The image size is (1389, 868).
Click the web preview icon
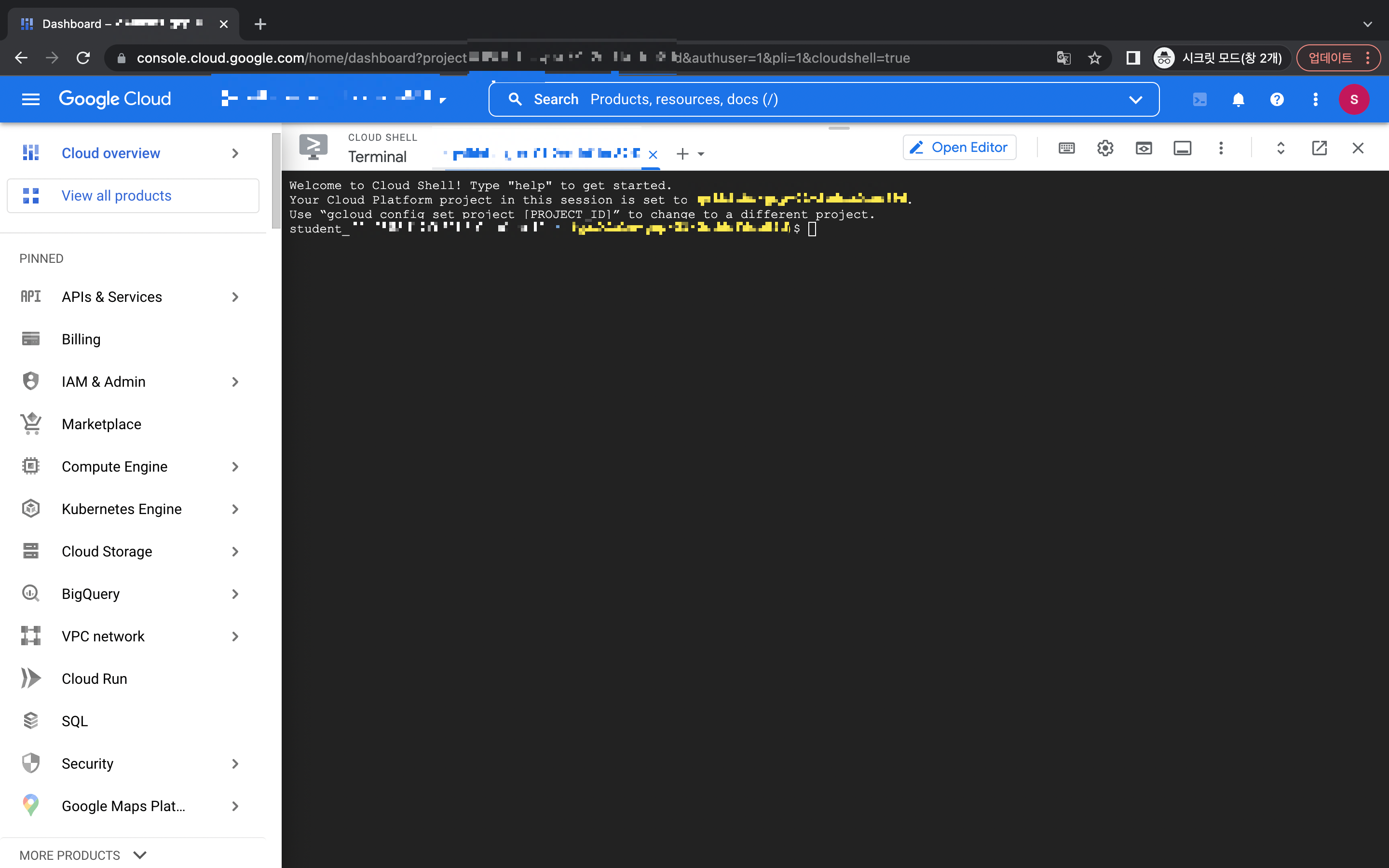1144,148
